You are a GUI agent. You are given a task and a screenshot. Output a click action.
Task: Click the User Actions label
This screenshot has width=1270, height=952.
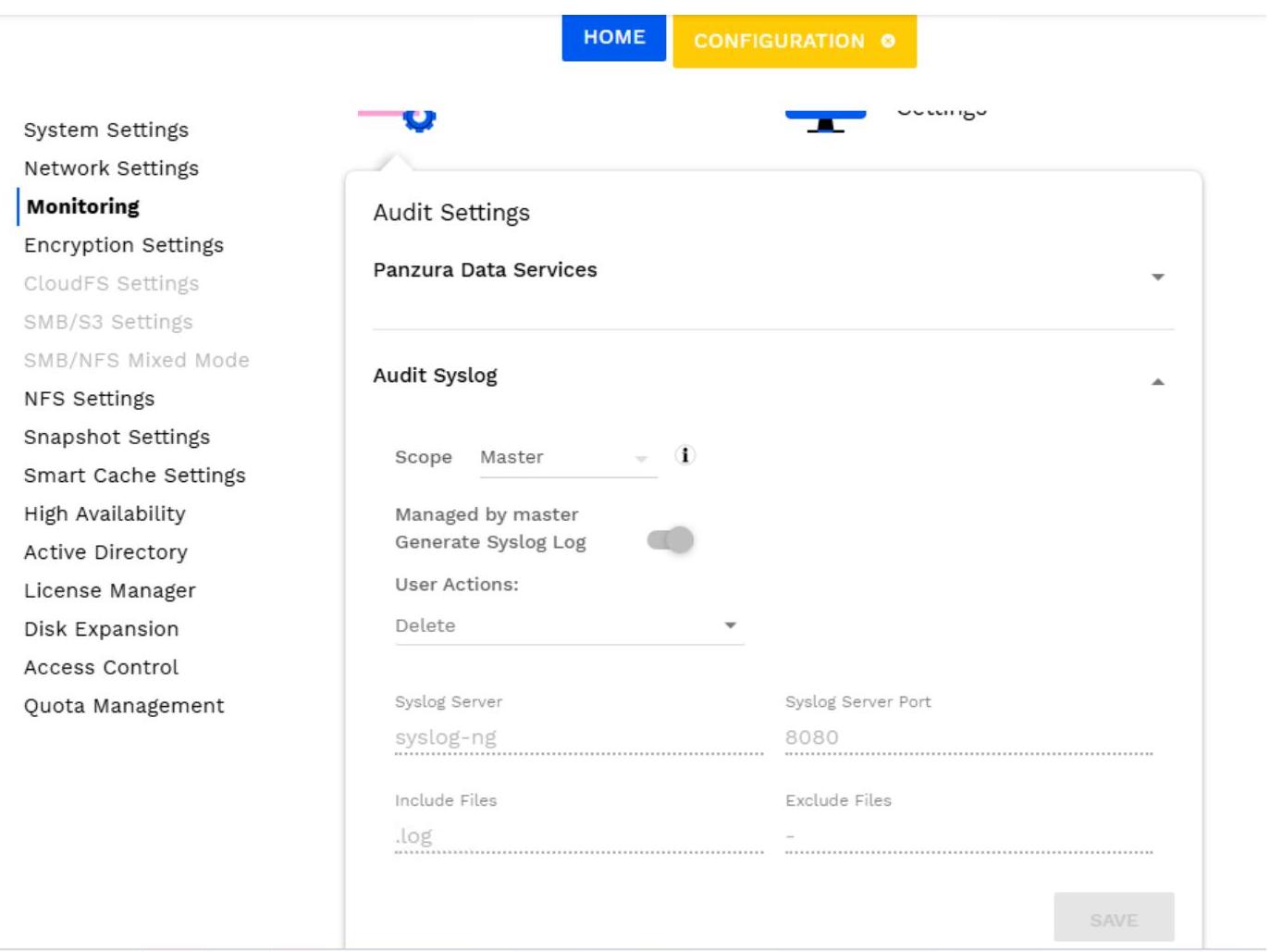click(x=457, y=585)
